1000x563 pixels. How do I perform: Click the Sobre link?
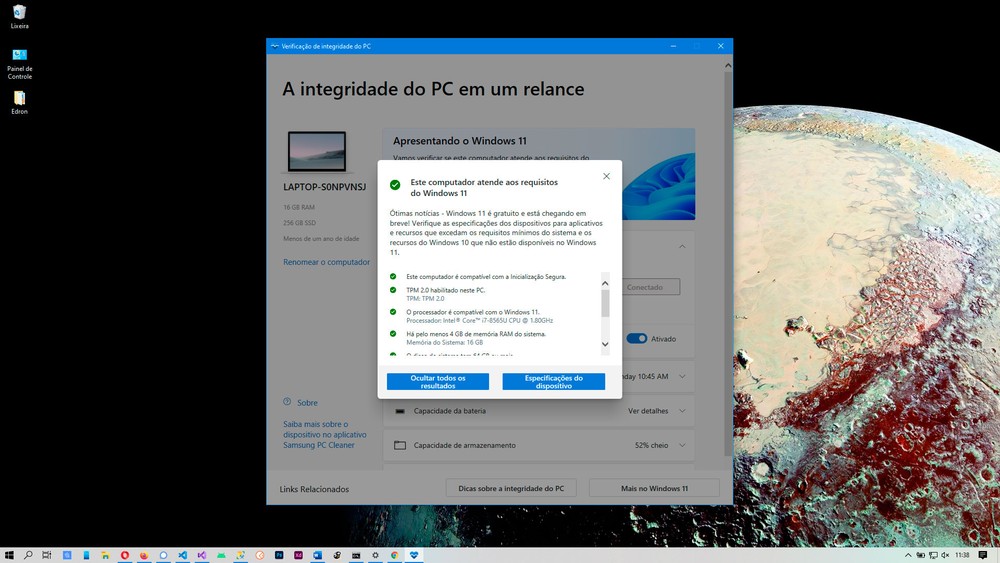tap(307, 403)
